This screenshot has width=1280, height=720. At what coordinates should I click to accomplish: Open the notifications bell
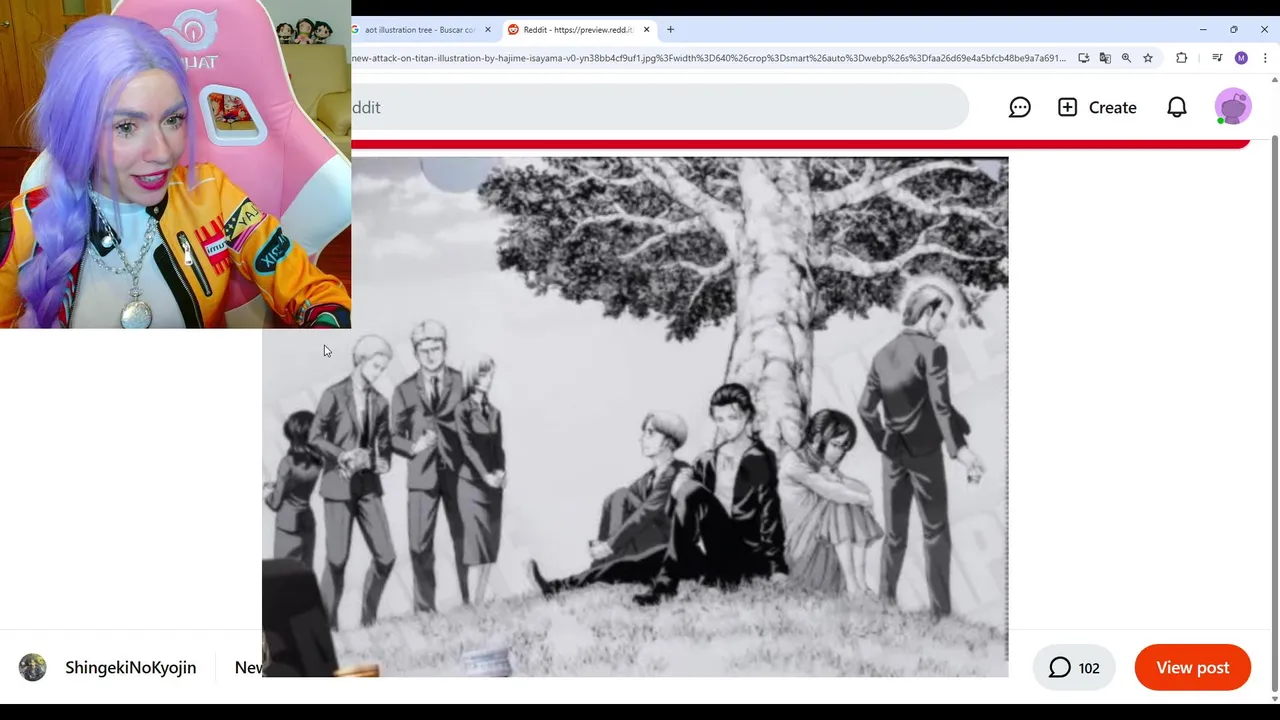pos(1177,107)
